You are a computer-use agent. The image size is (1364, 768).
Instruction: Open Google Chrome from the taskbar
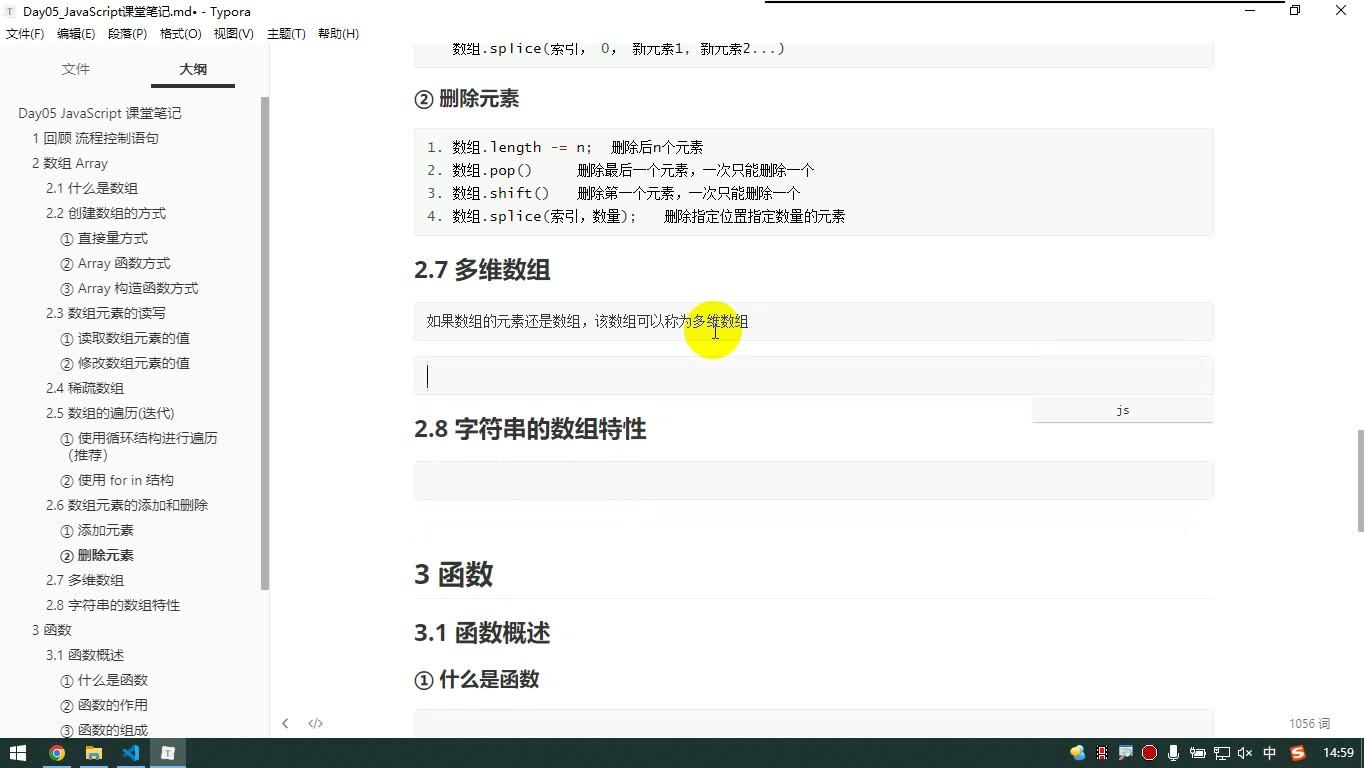click(57, 753)
